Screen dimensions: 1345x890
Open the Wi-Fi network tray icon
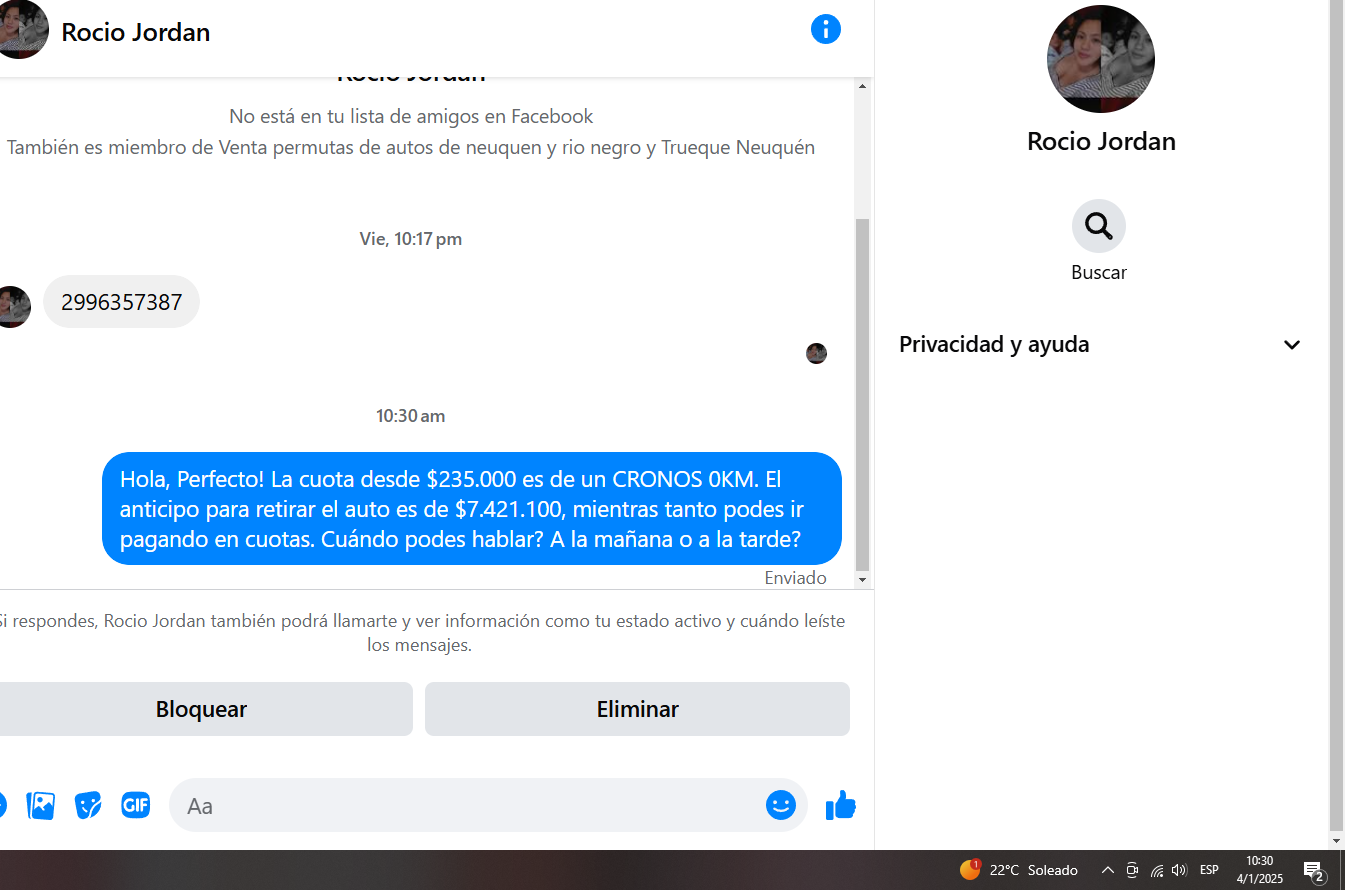1157,870
